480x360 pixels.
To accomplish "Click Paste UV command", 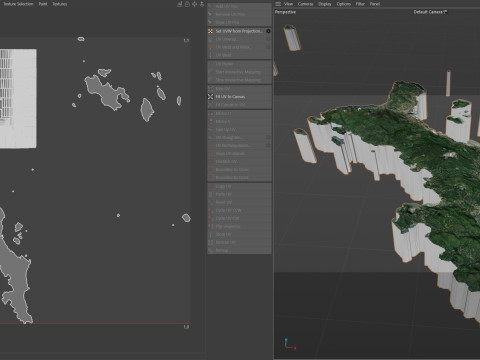I will 239,194.
